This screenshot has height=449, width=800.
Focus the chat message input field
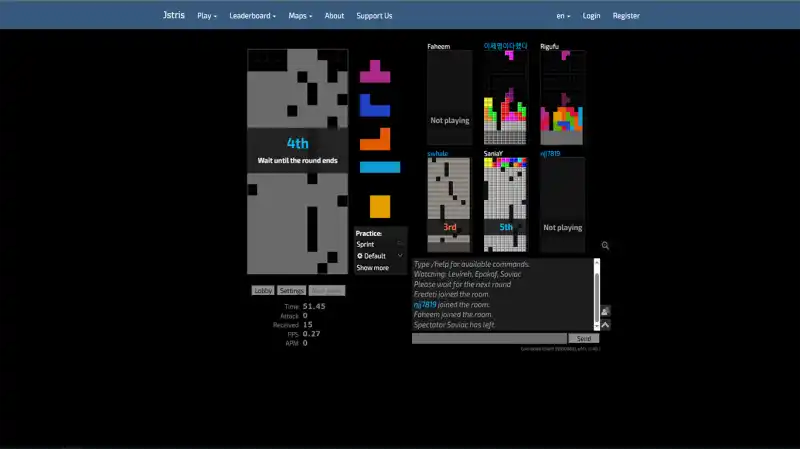489,339
